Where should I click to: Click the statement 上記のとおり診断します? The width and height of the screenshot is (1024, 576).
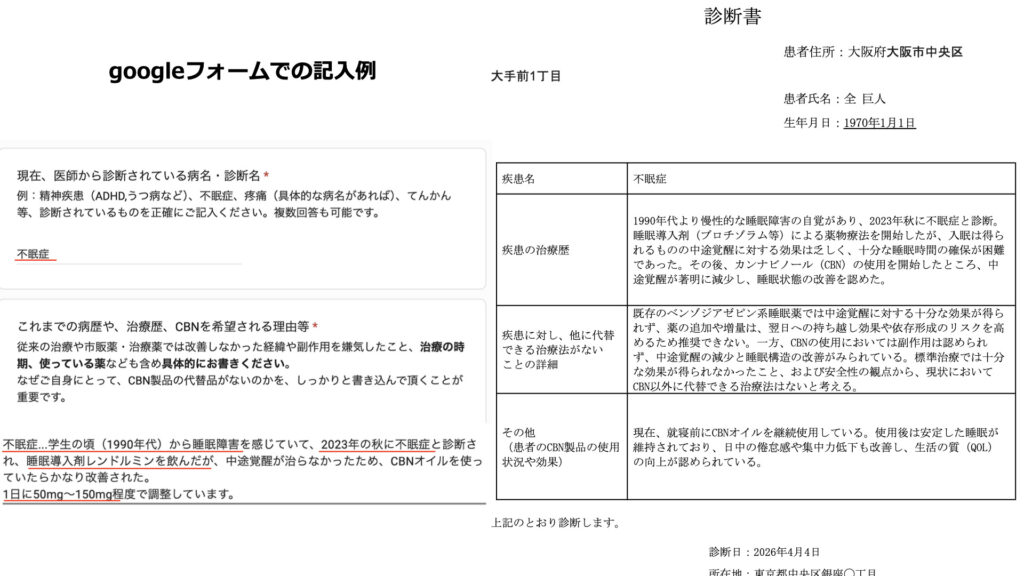tap(555, 522)
